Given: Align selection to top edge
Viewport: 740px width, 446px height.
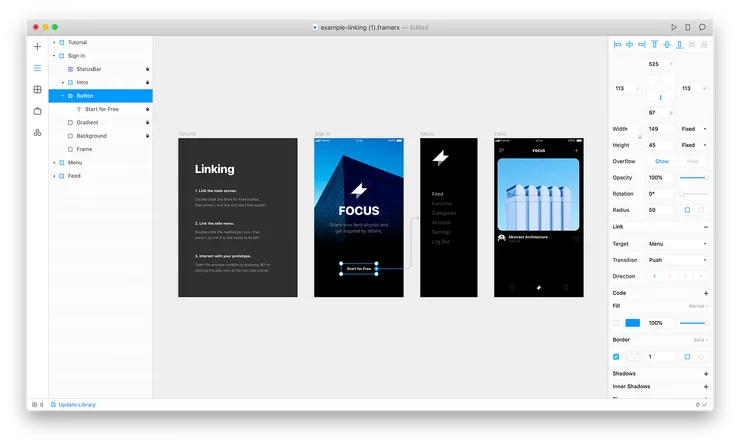Looking at the screenshot, I should coord(654,44).
